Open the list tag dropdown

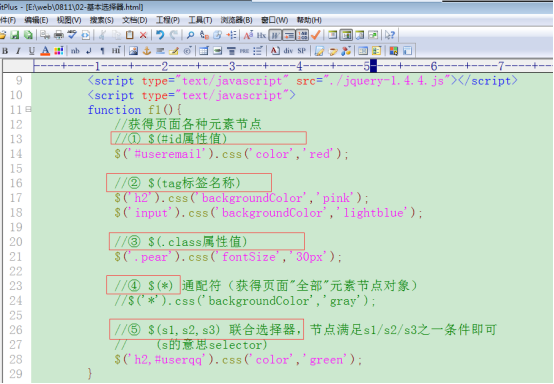pyautogui.click(x=258, y=51)
